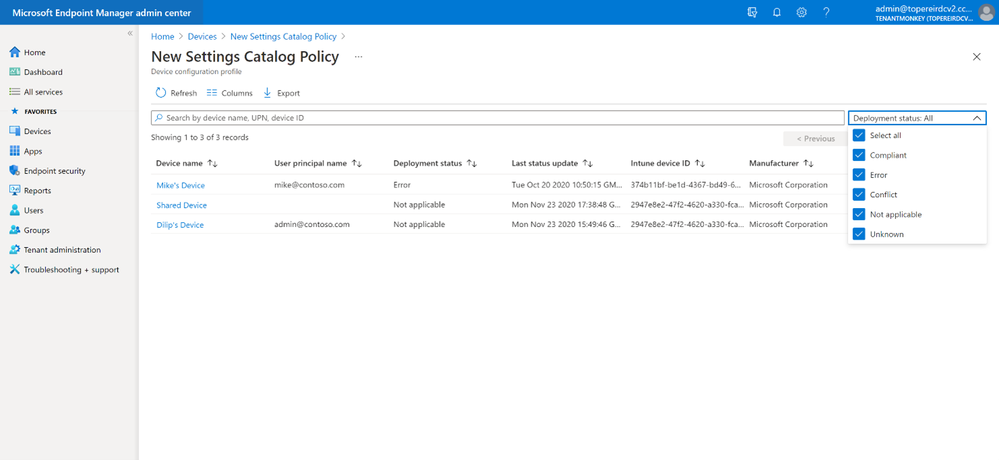Uncheck the Unknown status filter
Screen dimensions: 999x460
click(x=859, y=234)
